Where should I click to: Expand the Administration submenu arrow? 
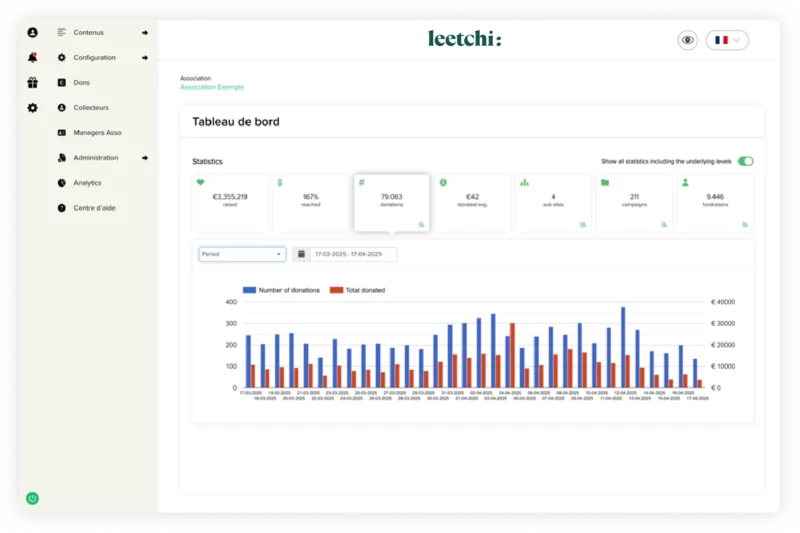[x=145, y=158]
